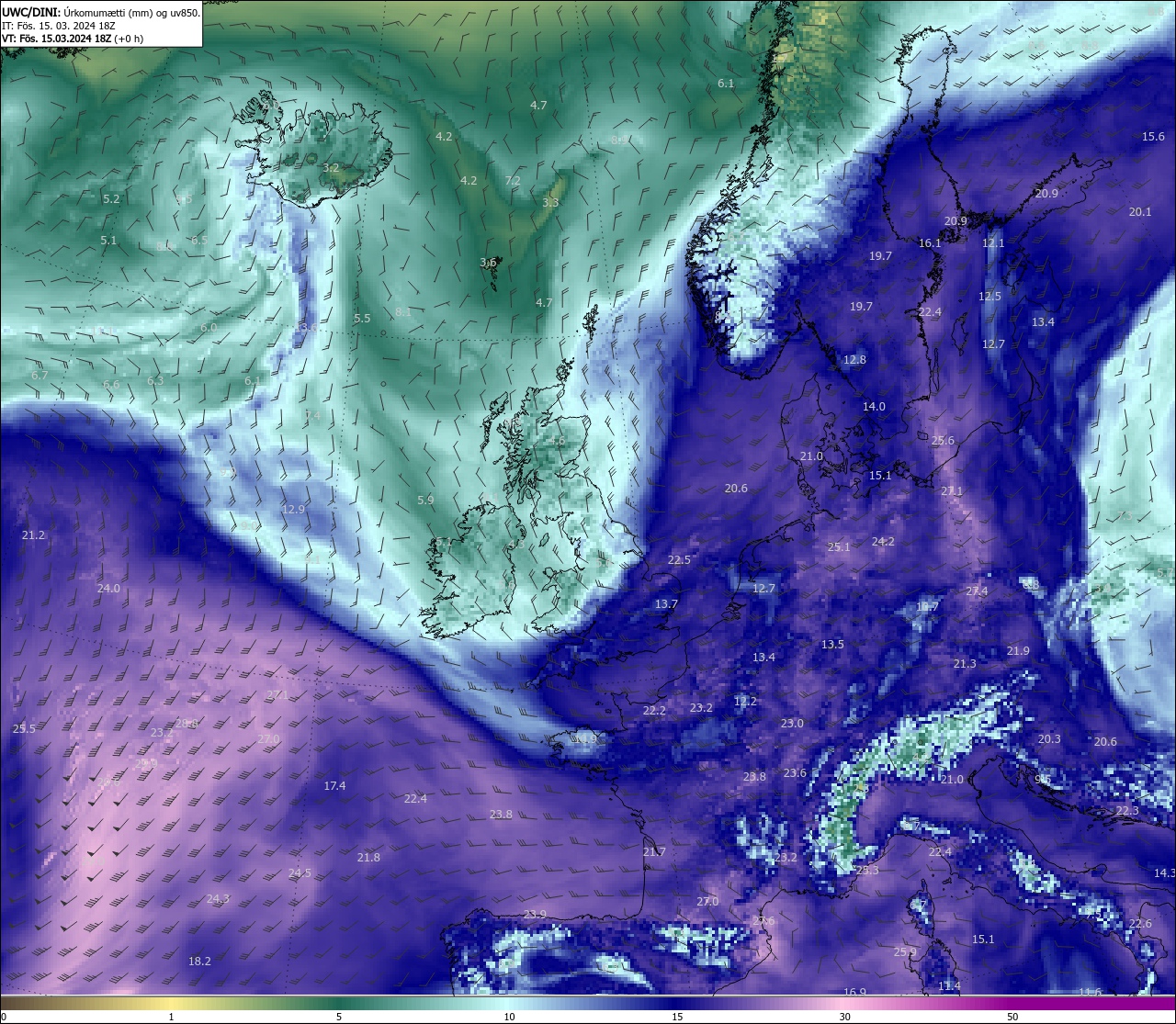
Task: Click the 20.1 value on the map
Action: [x=1140, y=212]
